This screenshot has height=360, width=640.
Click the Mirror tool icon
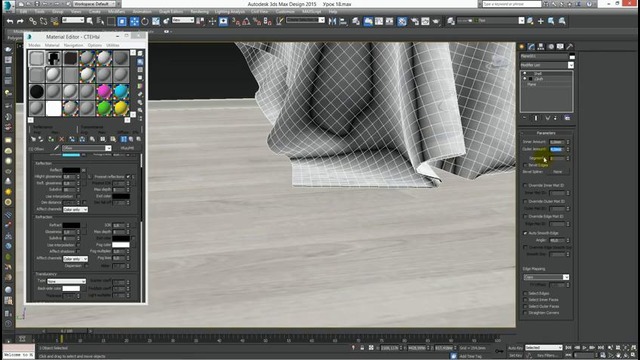coord(333,21)
